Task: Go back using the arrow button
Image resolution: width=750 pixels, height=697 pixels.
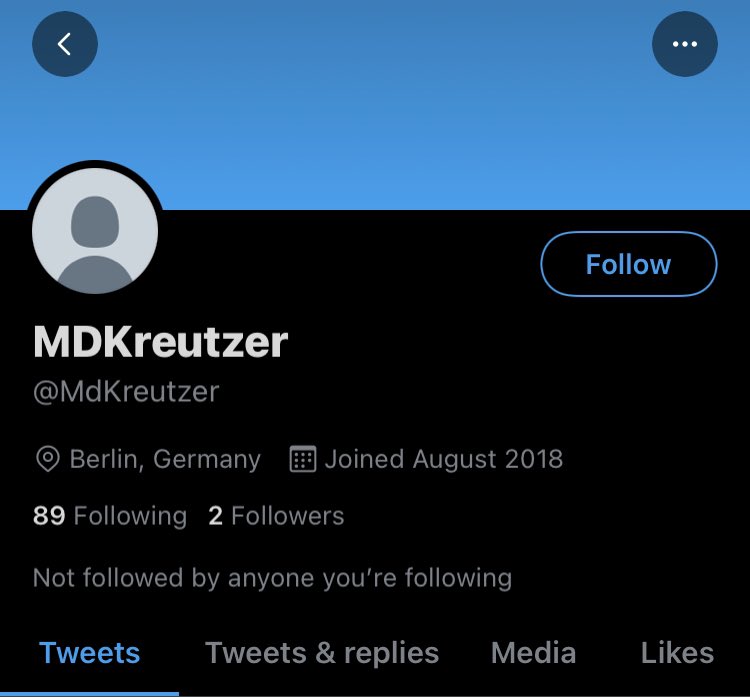Action: pos(65,44)
